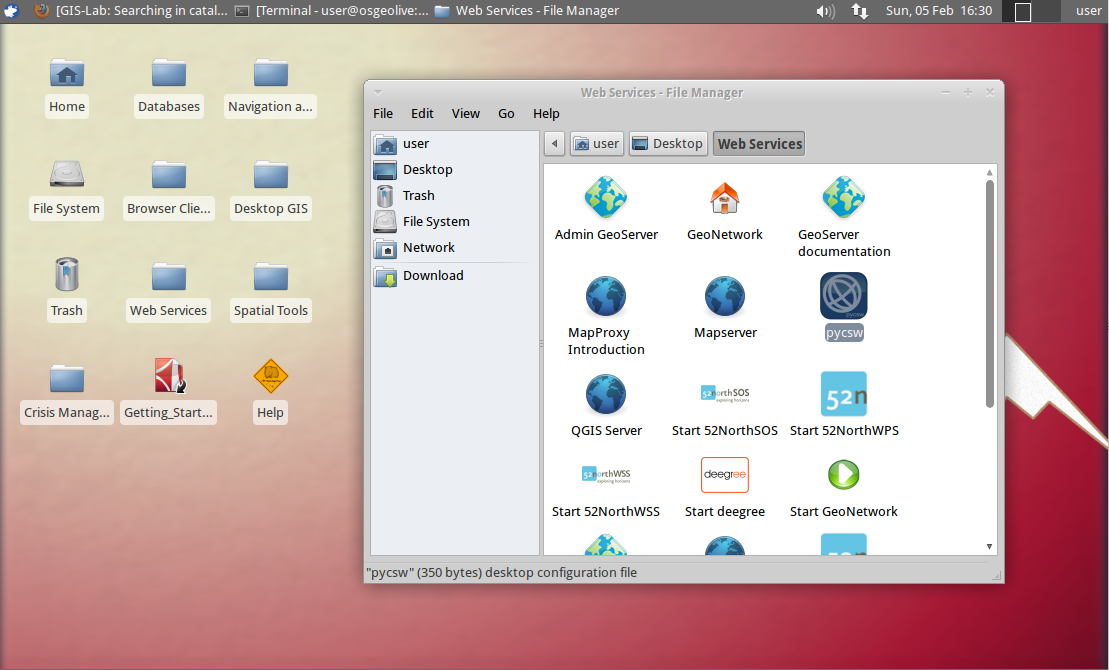This screenshot has height=670, width=1109.
Task: Select the Start deegree icon
Action: [725, 475]
